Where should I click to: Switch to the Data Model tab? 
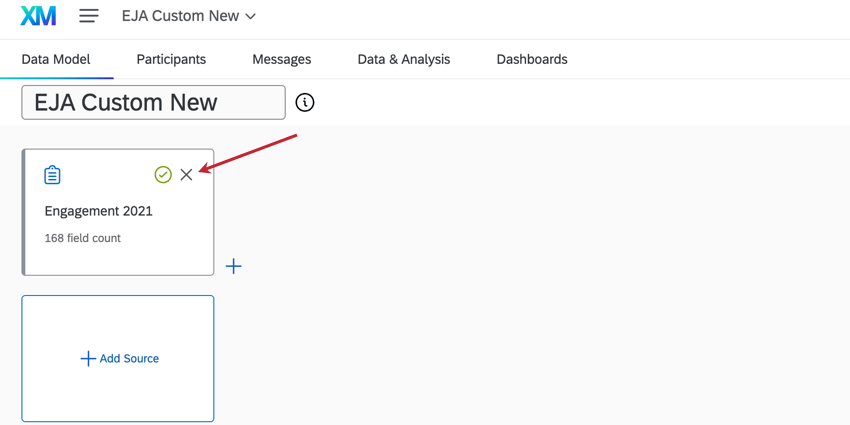[56, 59]
